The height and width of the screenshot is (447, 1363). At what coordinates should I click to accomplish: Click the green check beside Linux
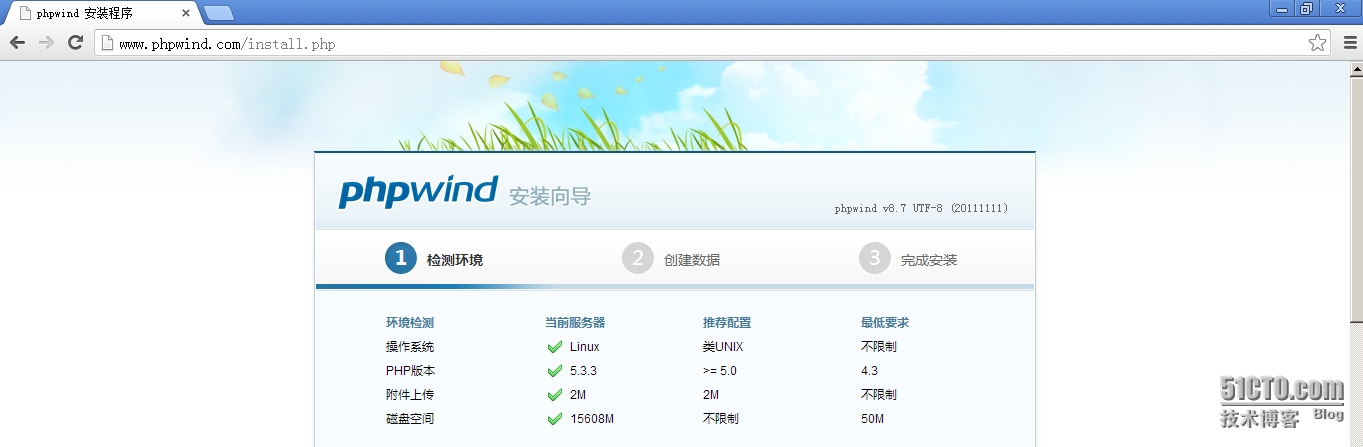tap(555, 347)
